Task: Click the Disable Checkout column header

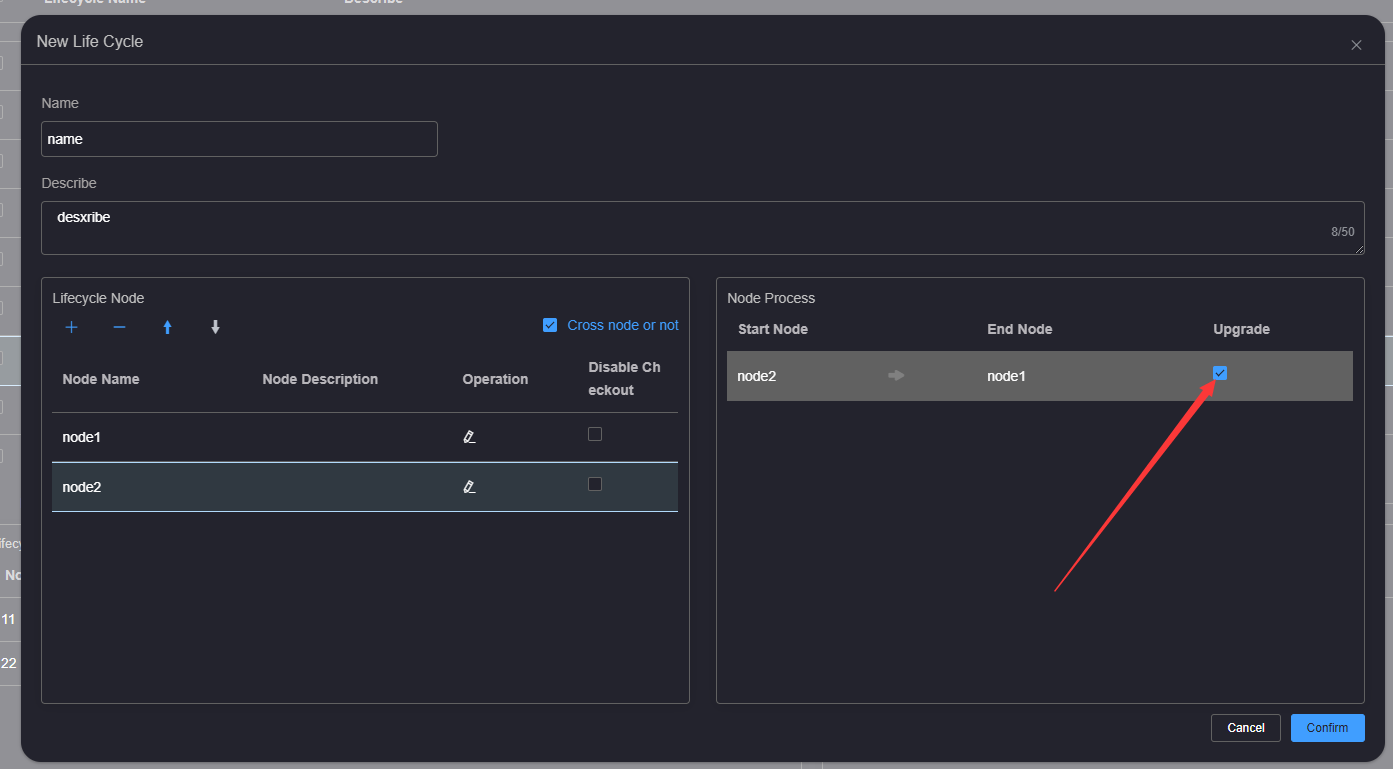Action: click(625, 379)
